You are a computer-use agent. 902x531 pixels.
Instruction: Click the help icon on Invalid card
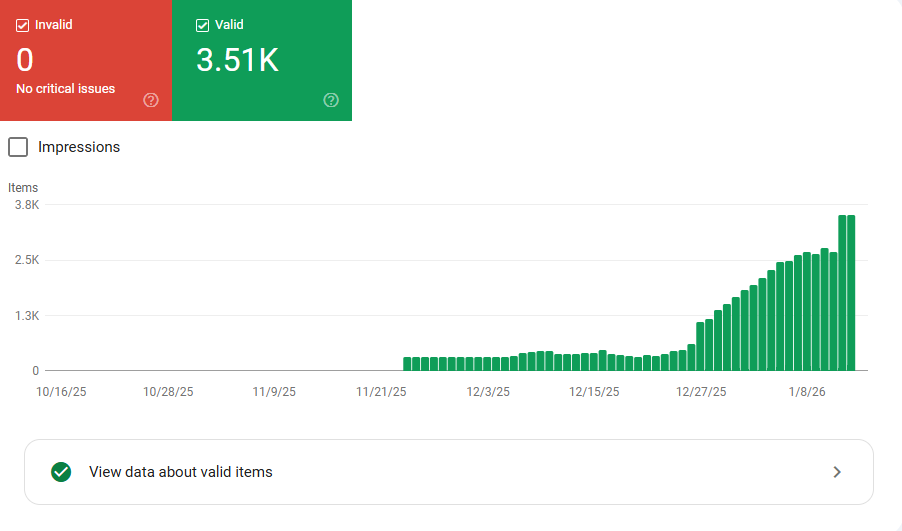click(151, 100)
